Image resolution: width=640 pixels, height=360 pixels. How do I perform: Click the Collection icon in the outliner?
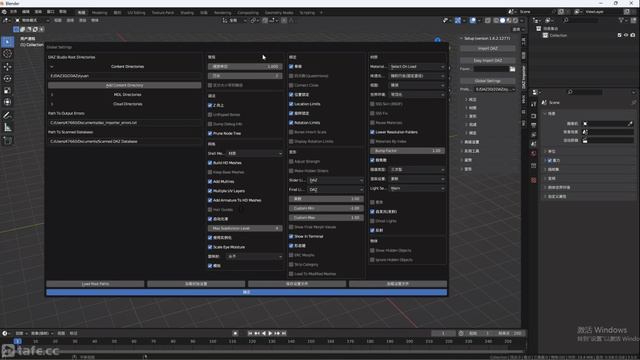point(545,36)
